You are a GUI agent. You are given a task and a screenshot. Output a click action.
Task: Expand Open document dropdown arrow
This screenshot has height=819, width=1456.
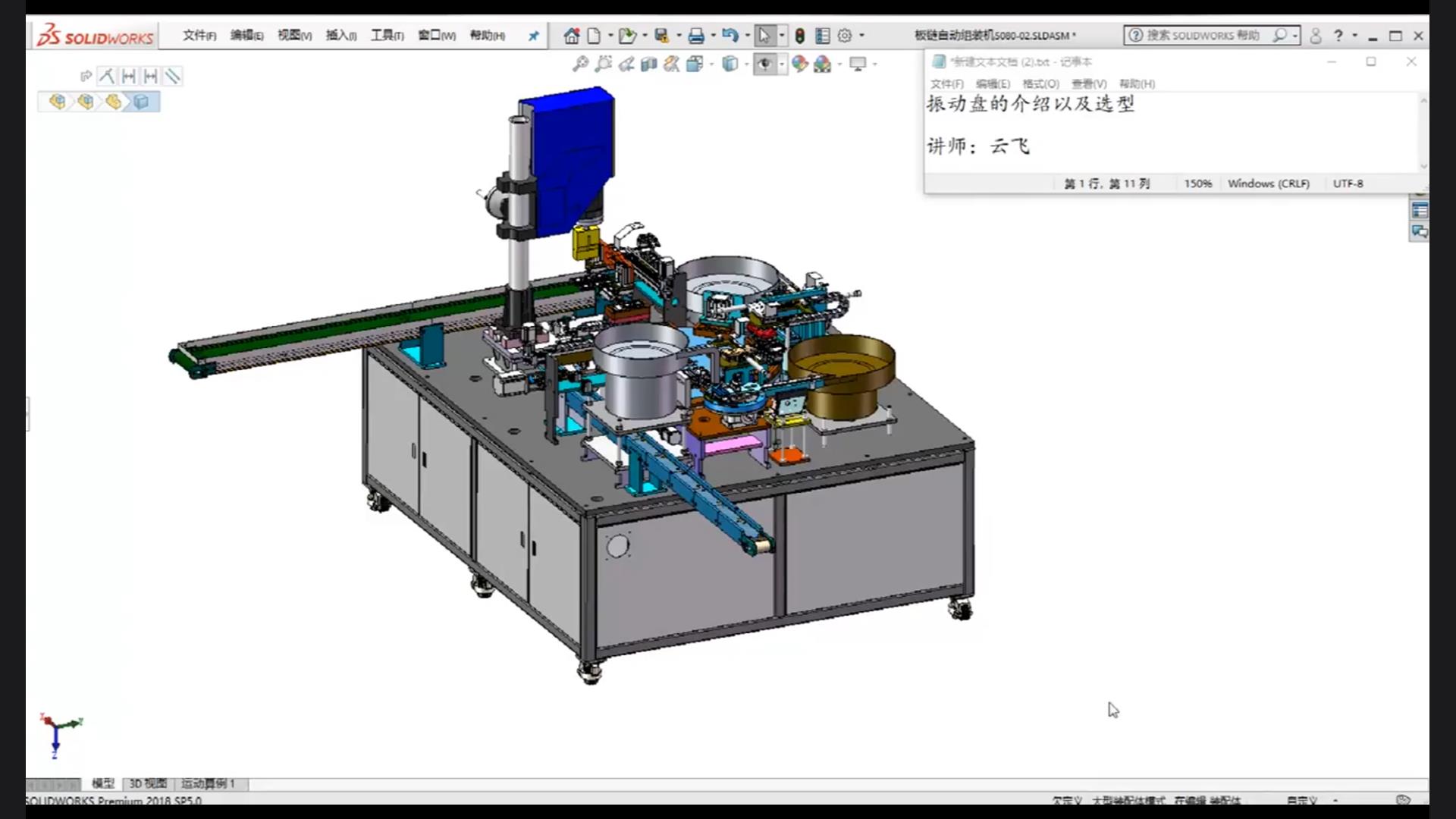coord(645,36)
